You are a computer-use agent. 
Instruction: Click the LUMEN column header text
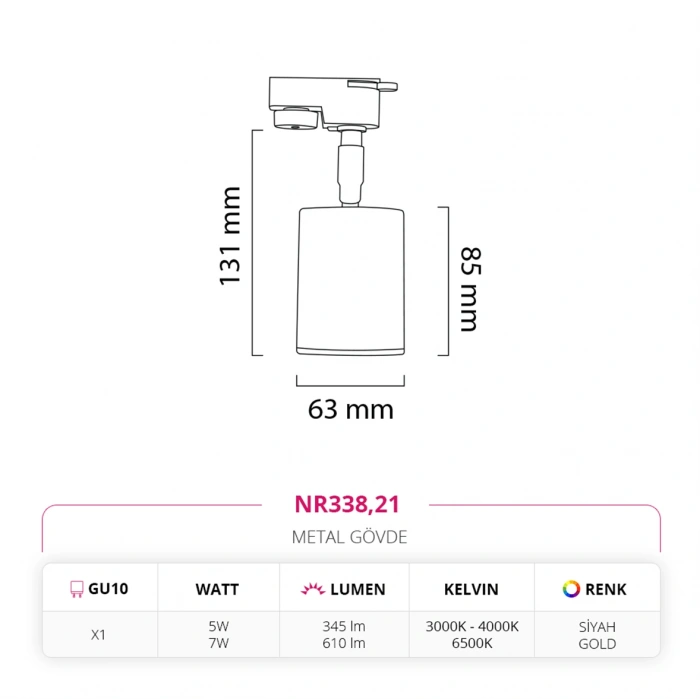coord(358,589)
